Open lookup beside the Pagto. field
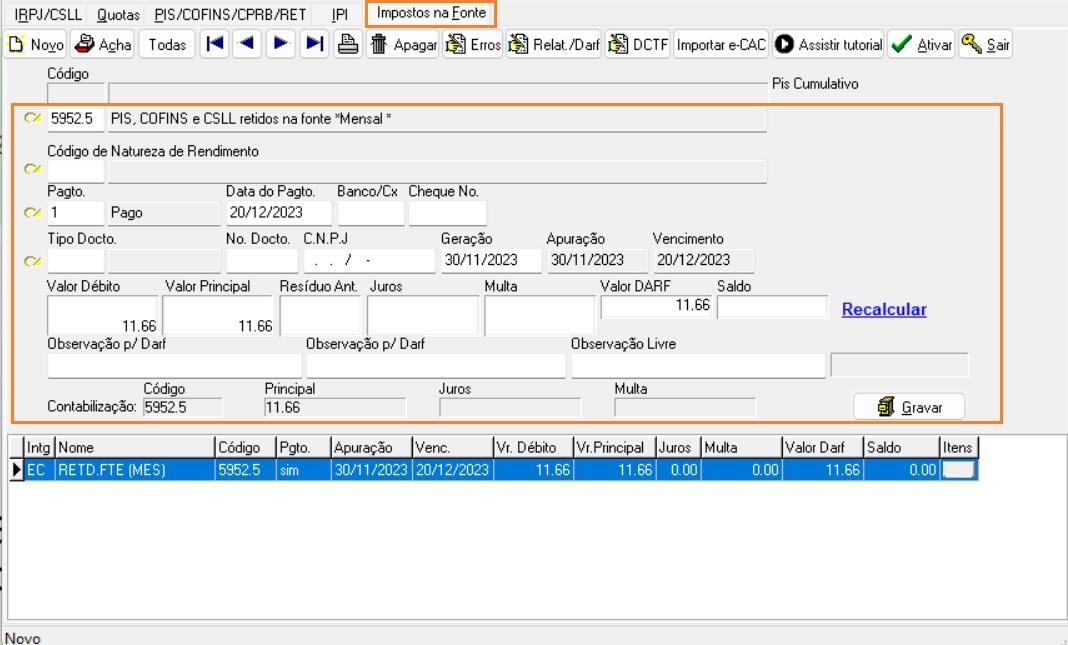The image size is (1068, 645). pyautogui.click(x=32, y=213)
